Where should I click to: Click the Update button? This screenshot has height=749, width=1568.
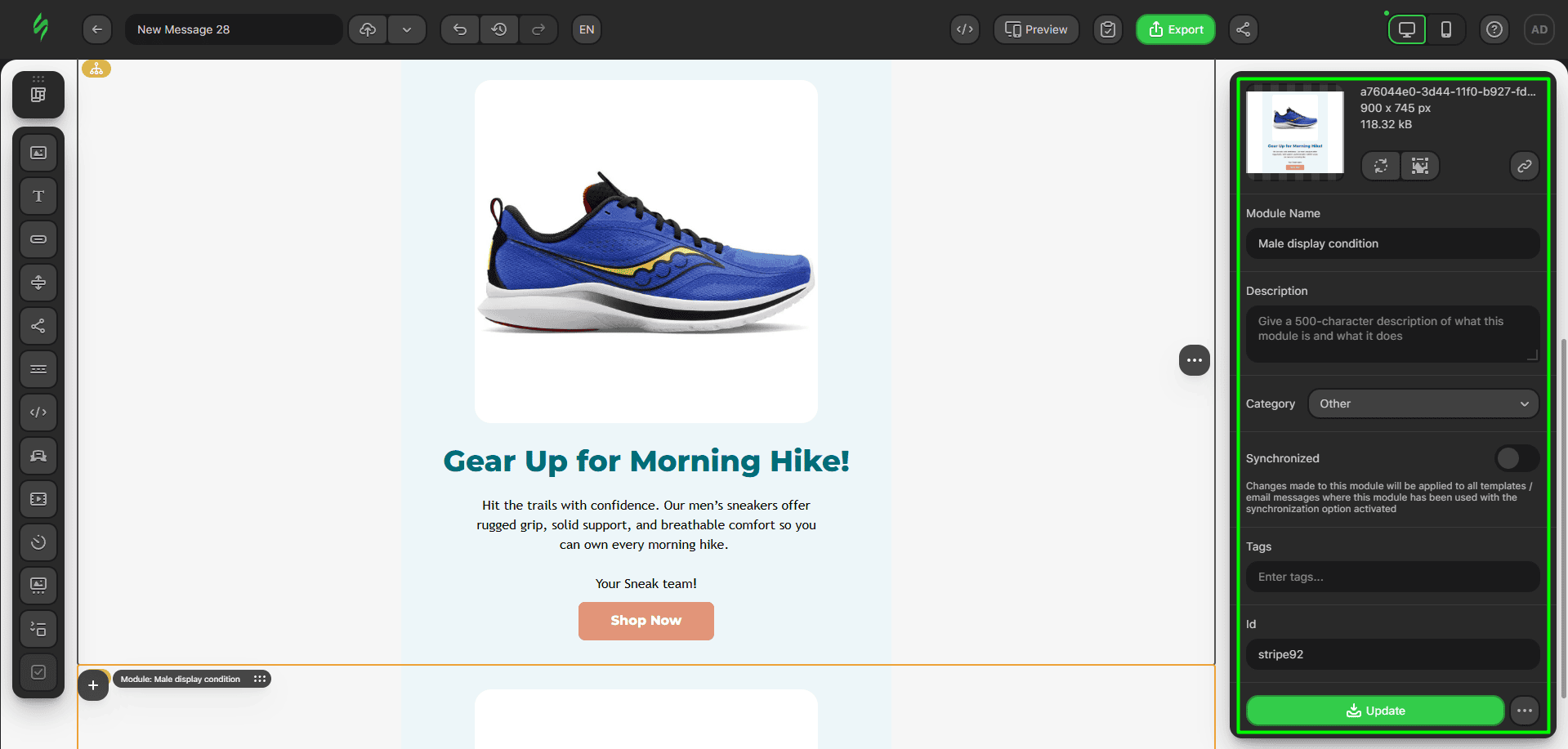pos(1374,711)
